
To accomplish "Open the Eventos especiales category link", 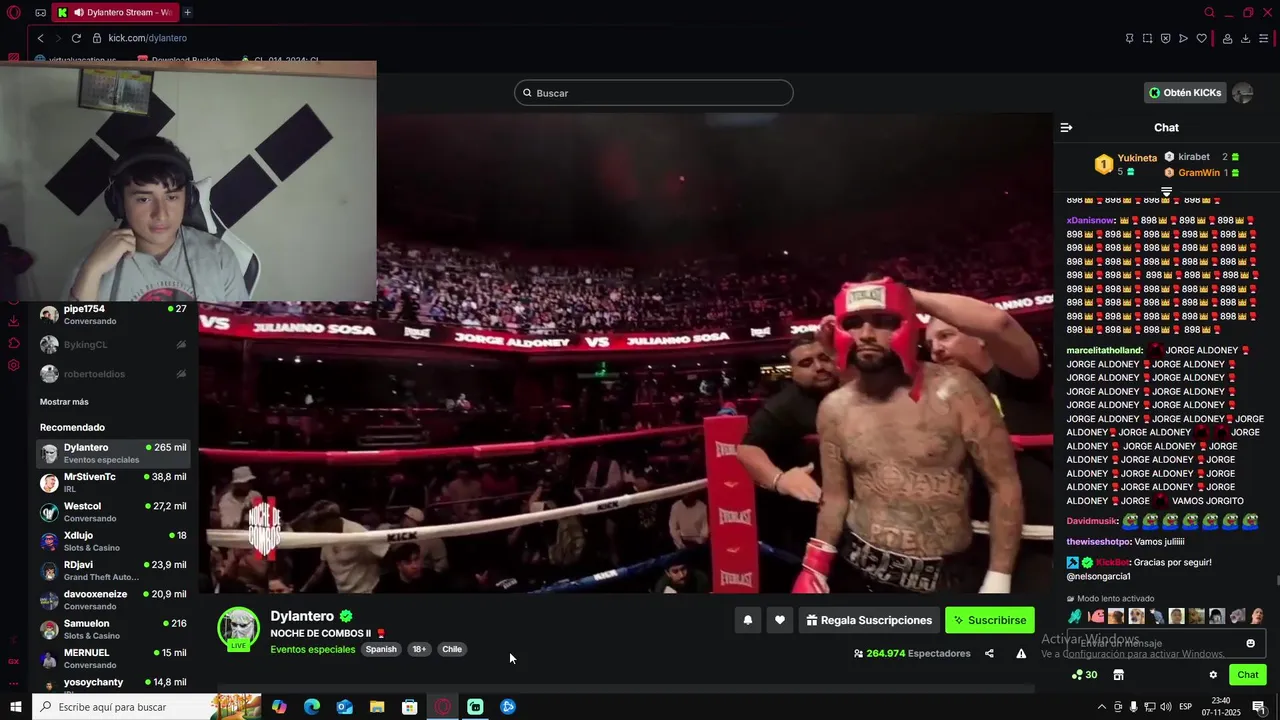I will click(x=313, y=649).
